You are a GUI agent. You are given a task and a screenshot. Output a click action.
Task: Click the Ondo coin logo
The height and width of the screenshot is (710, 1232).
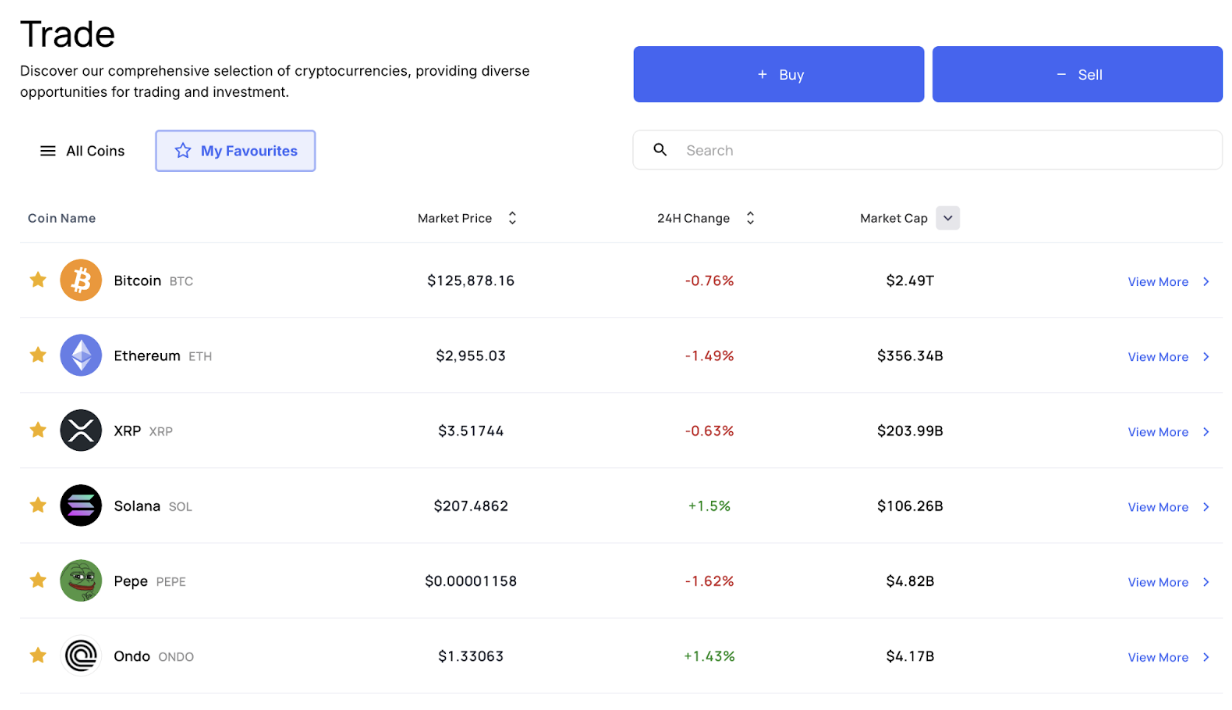coord(81,656)
